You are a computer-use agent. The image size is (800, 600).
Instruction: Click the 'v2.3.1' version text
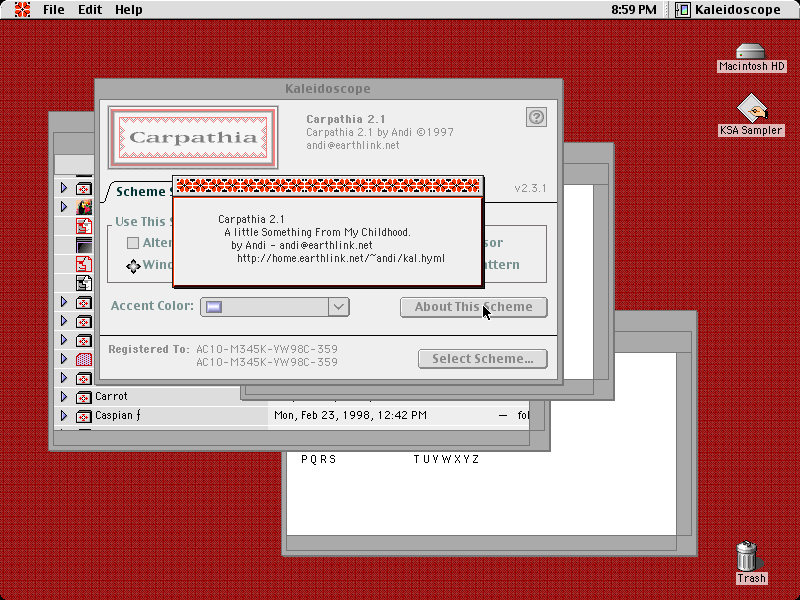coord(531,188)
